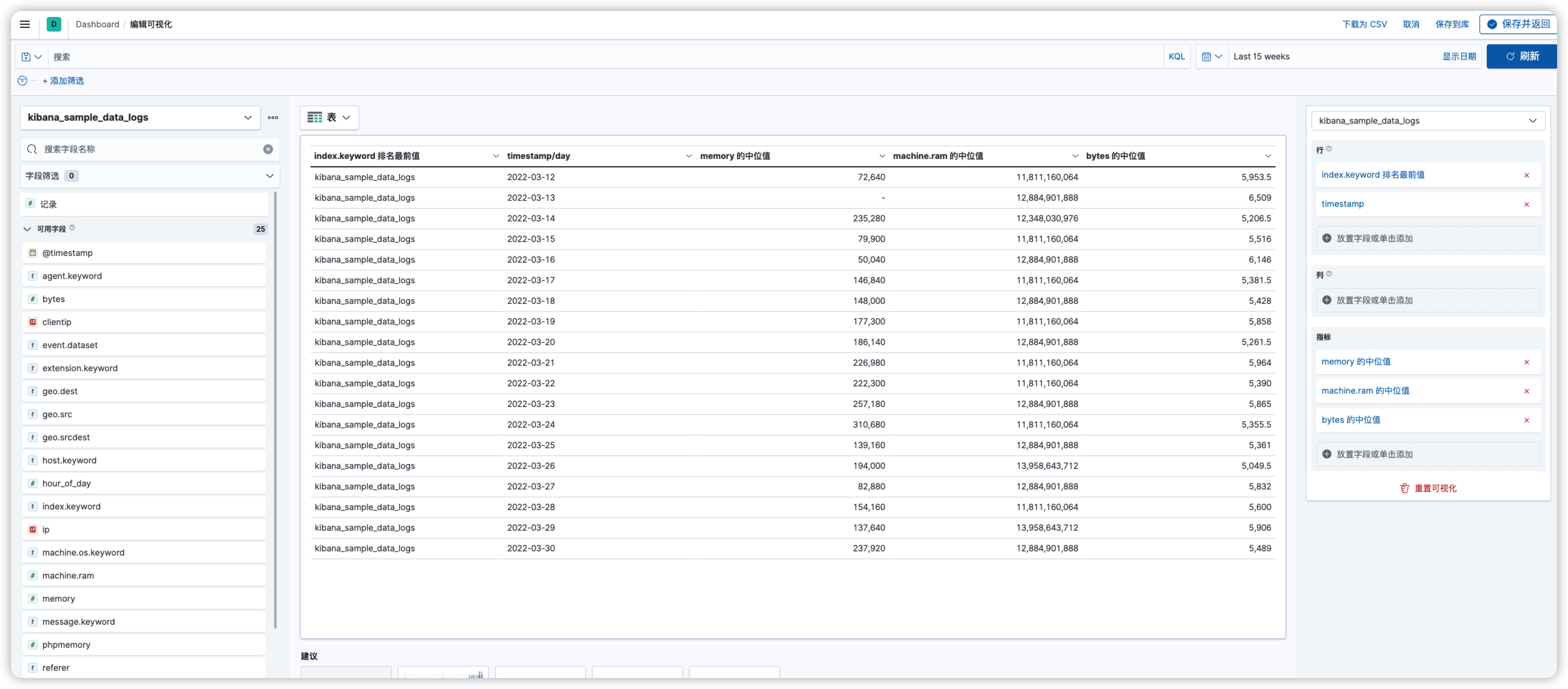The image size is (1568, 689).
Task: Open data view options three-dots menu
Action: click(273, 117)
